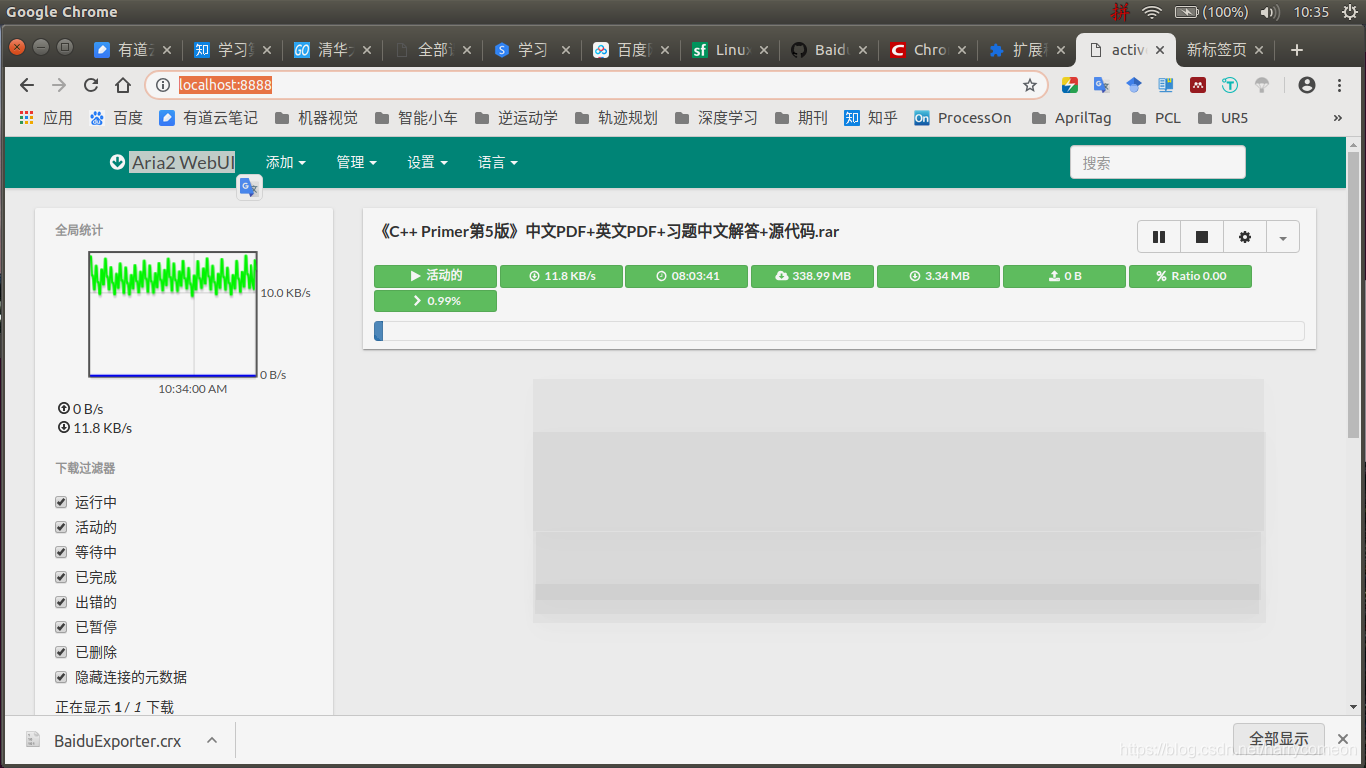Screen dimensions: 1366x768
Task: Stop the C++ Primer download
Action: [x=1201, y=236]
